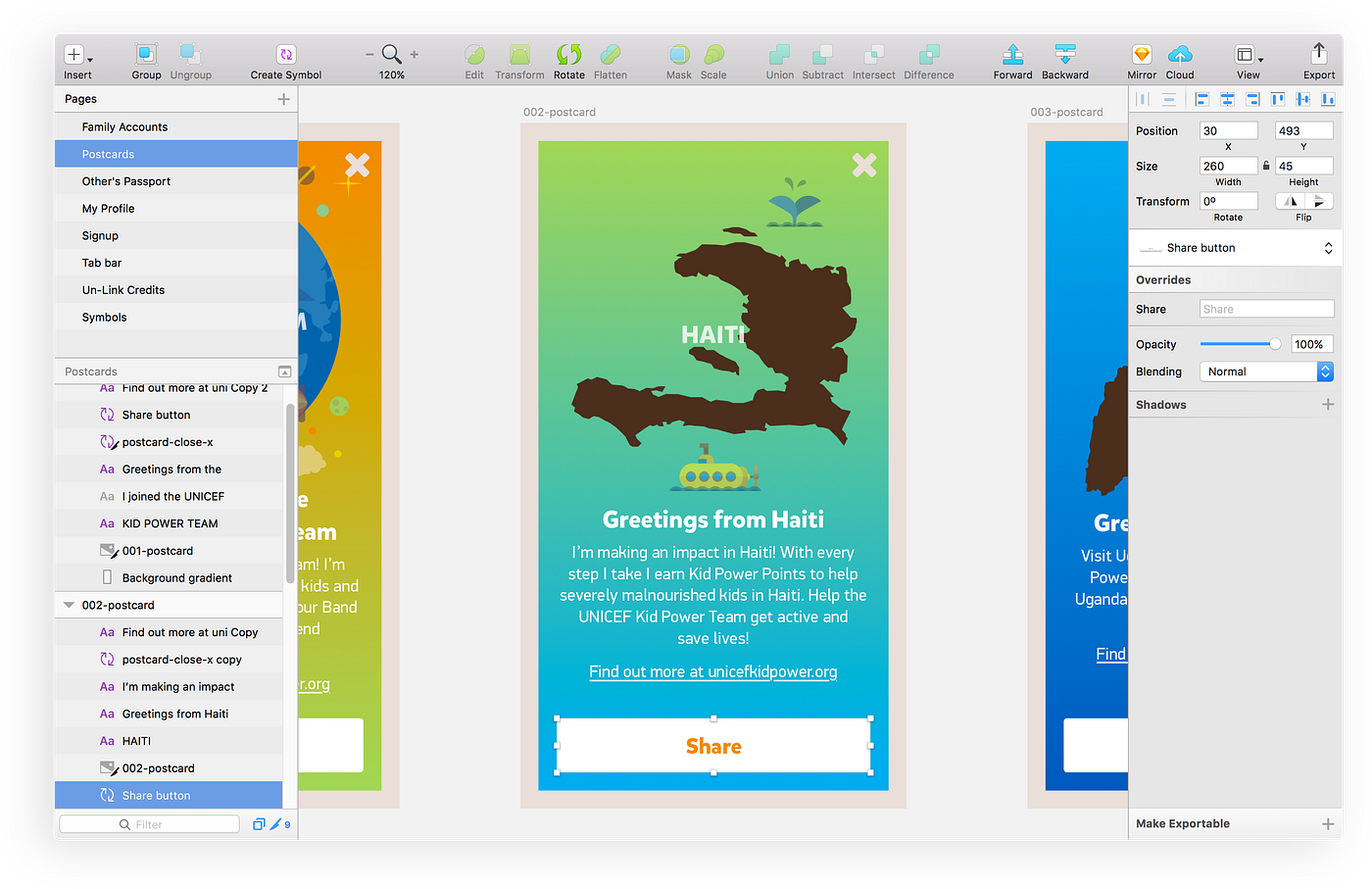Align layers vertically centered

1302,99
